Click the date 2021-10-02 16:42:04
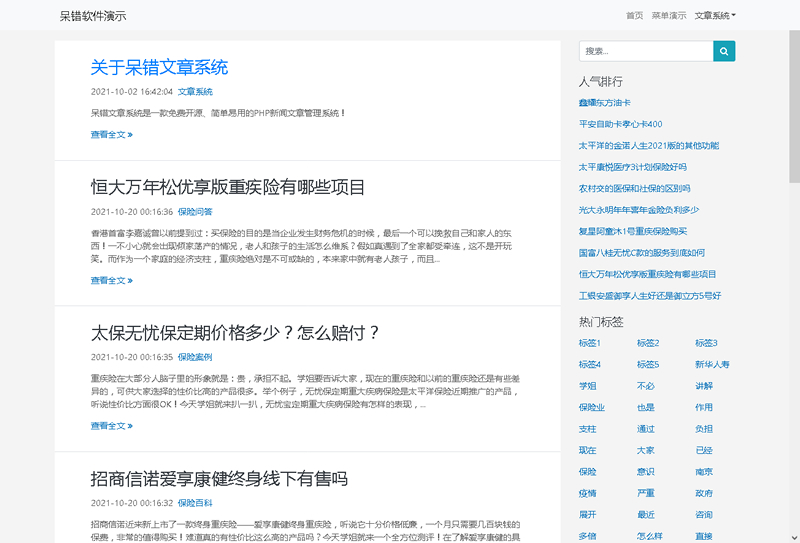The width and height of the screenshot is (800, 543). tap(132, 92)
